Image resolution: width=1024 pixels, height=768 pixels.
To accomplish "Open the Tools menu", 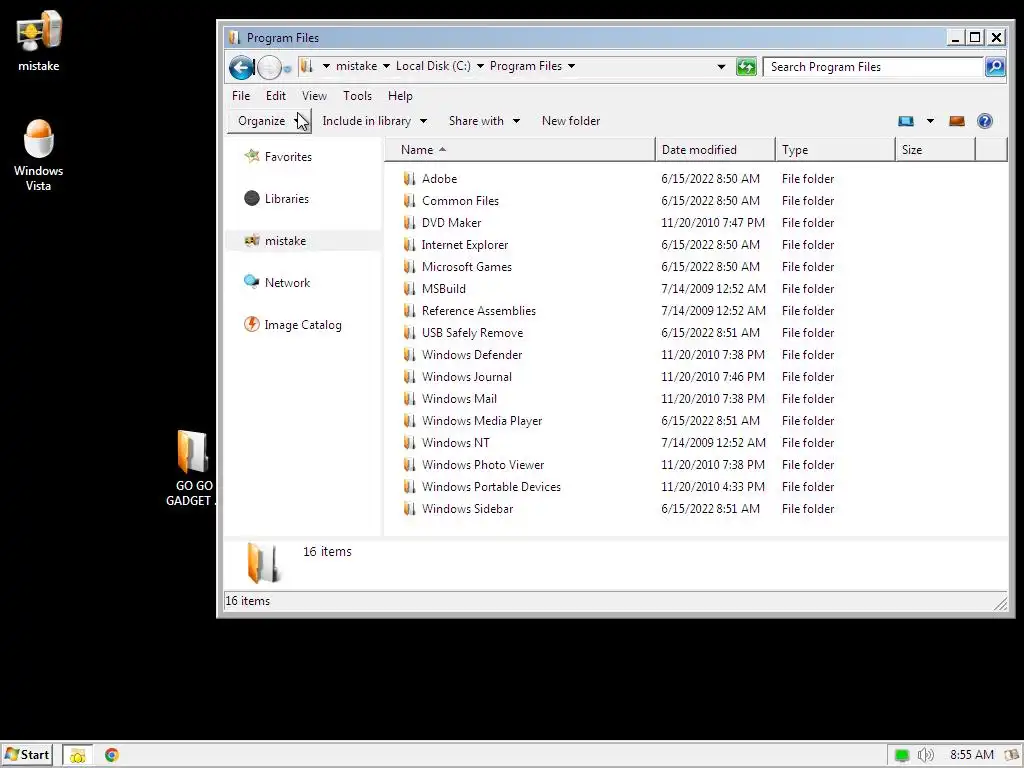I will pos(357,95).
